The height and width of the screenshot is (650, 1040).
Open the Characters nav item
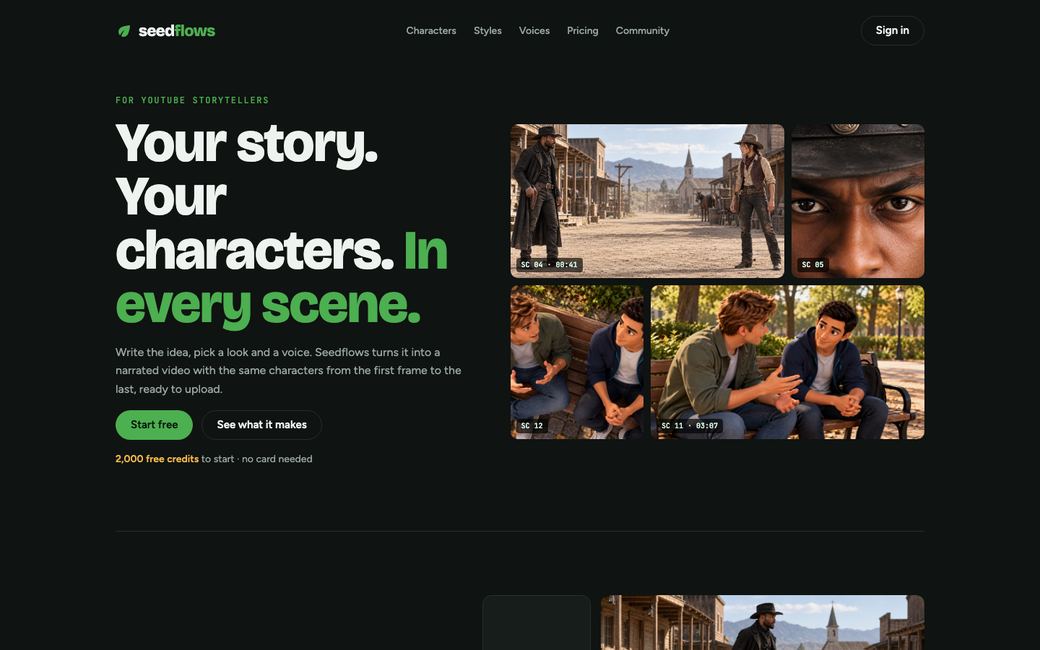431,31
